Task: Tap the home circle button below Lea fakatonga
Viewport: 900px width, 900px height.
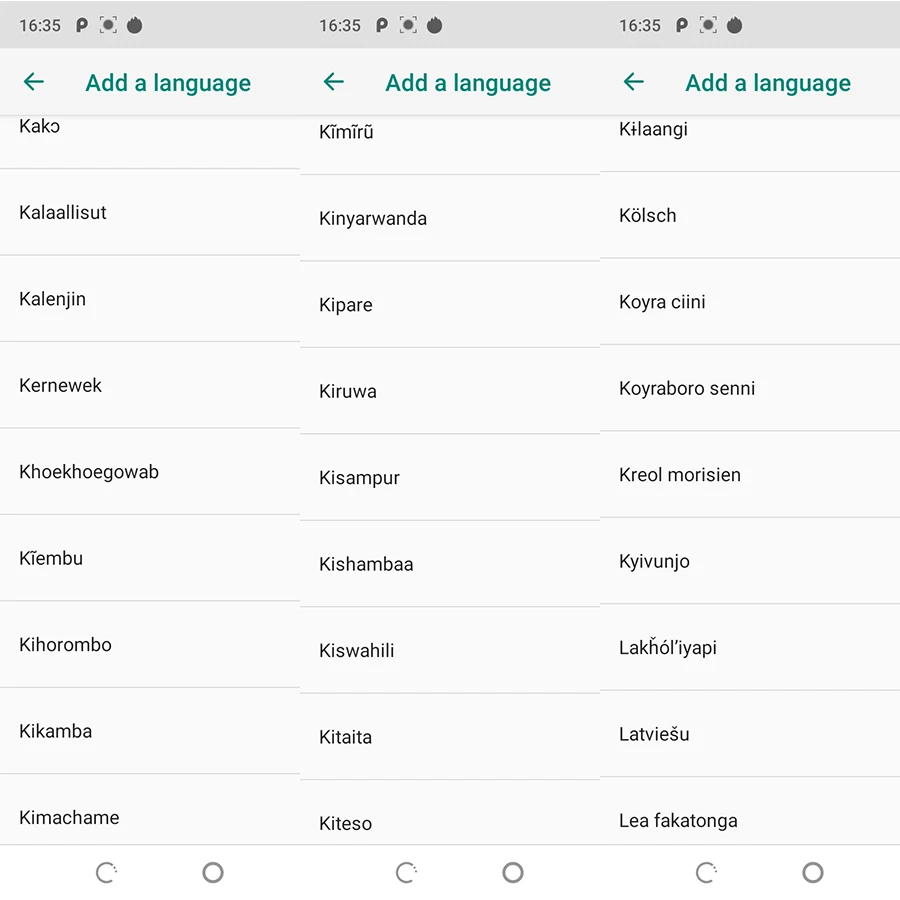Action: [813, 872]
